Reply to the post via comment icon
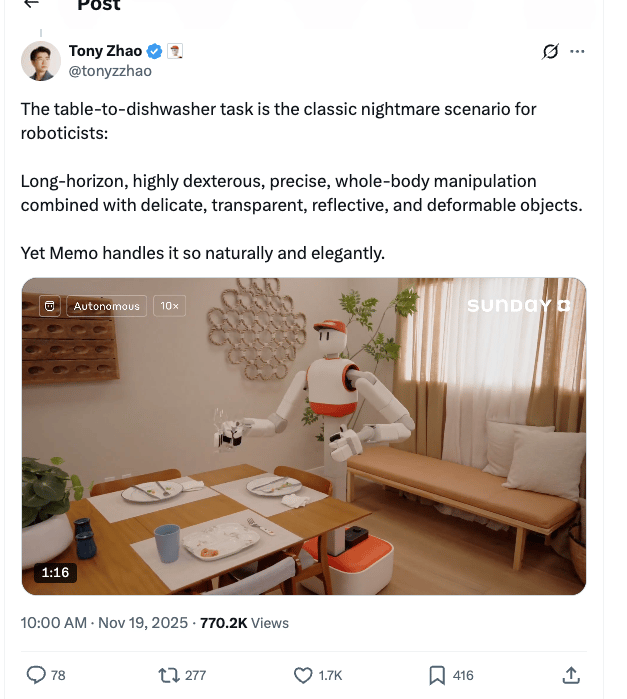627x699 pixels. pyautogui.click(x=36, y=675)
